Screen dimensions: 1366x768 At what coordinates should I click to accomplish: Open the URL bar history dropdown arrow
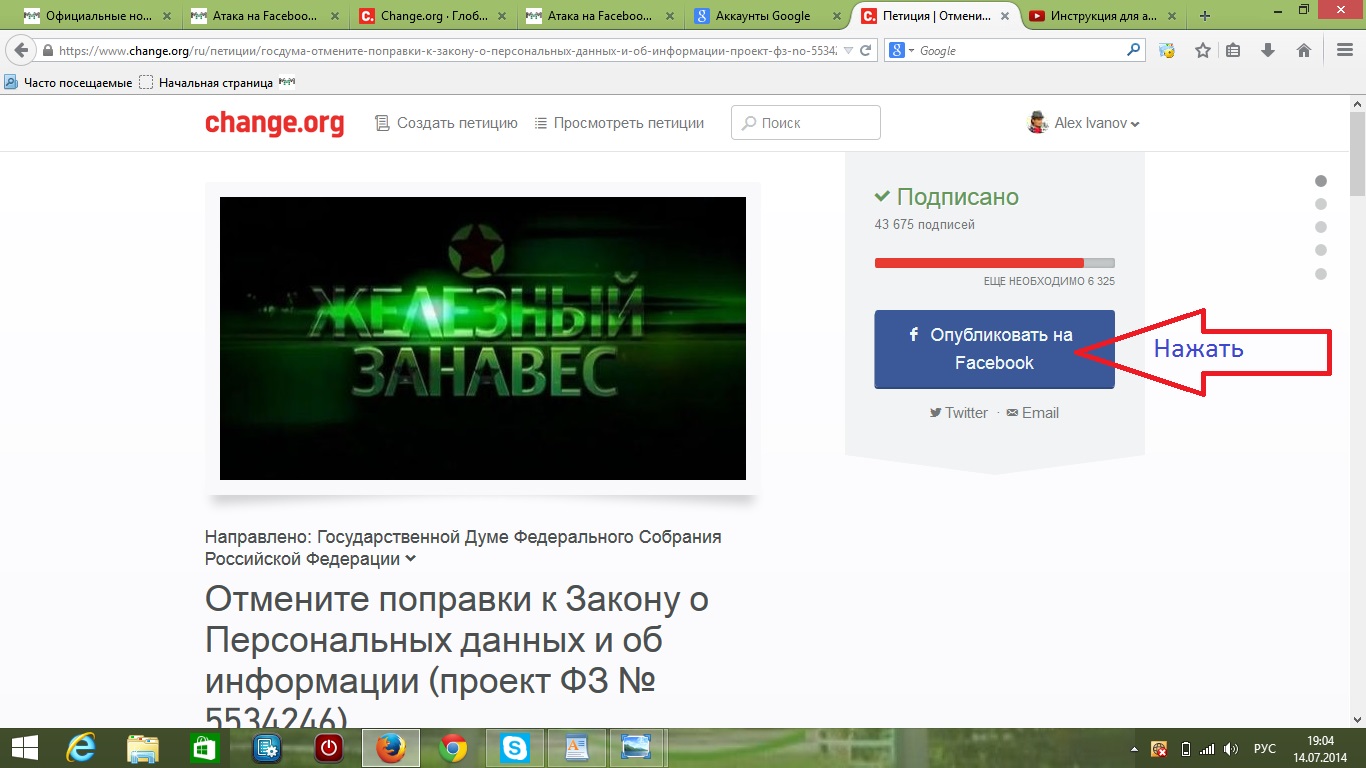click(849, 50)
